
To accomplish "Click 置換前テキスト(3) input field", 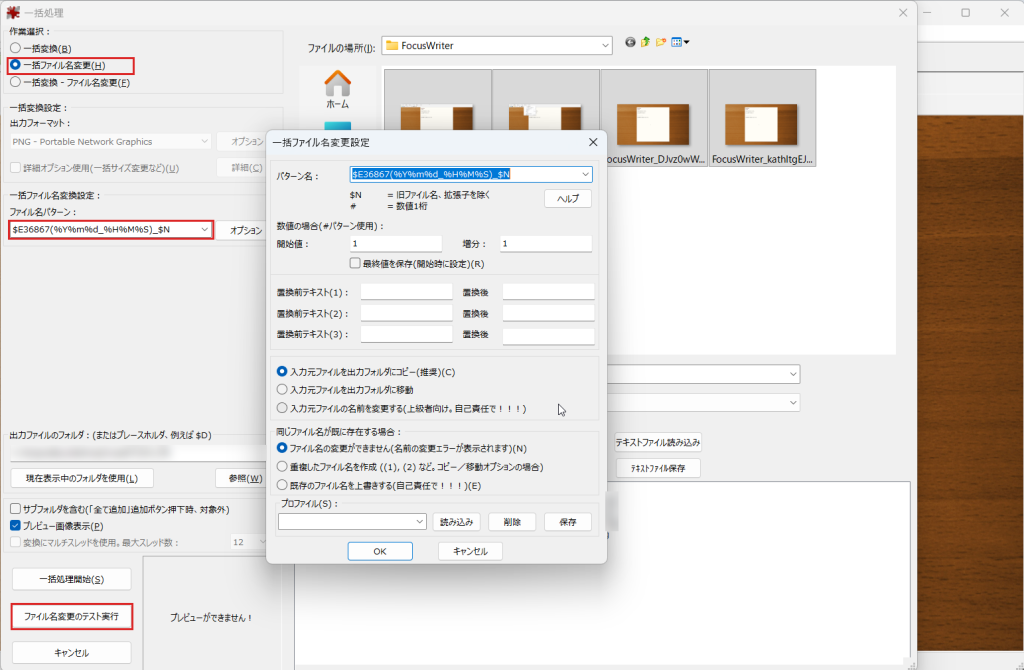I will pos(406,334).
